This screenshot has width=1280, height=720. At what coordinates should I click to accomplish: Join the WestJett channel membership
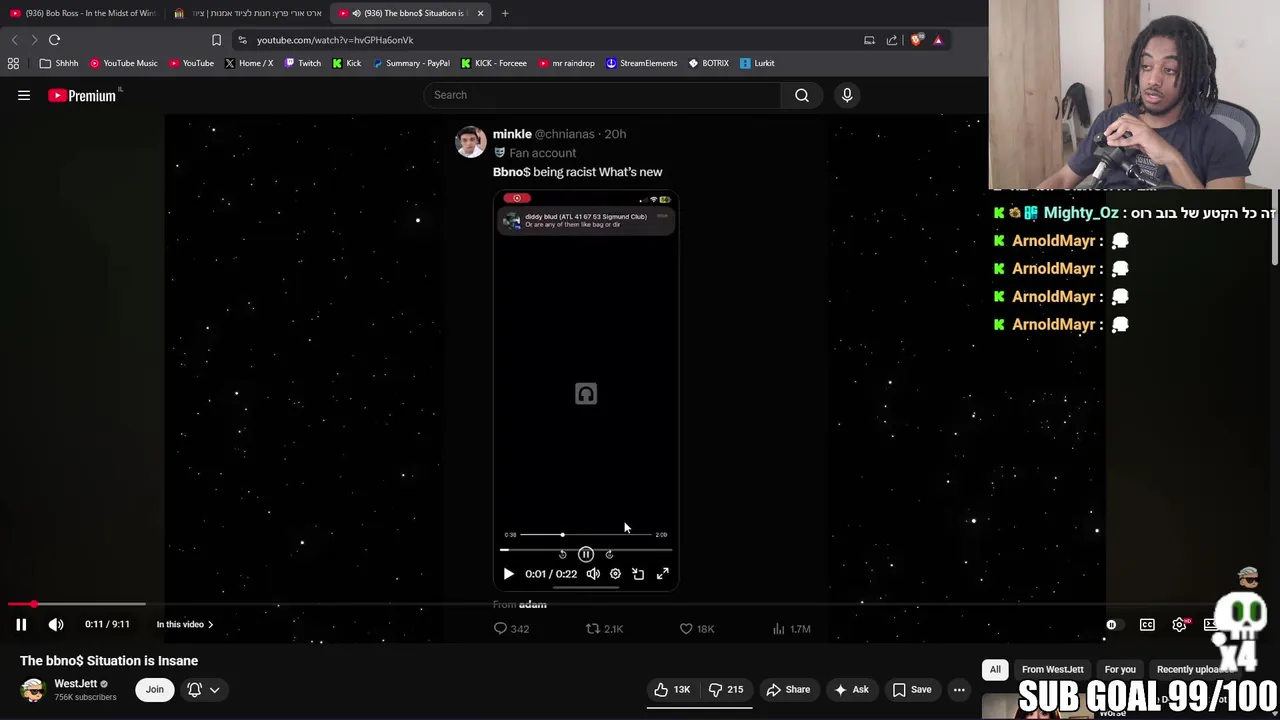154,689
